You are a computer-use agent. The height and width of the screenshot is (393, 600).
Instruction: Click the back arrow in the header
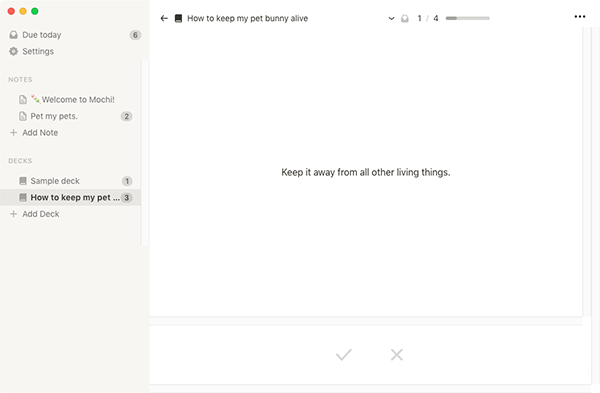(x=164, y=18)
